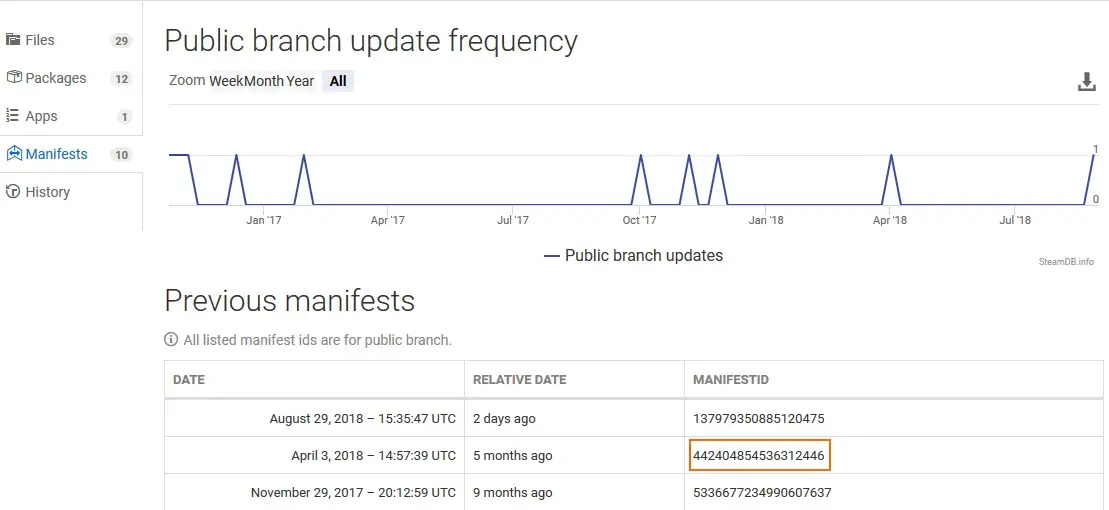The height and width of the screenshot is (510, 1109).
Task: Select the All zoom option
Action: pyautogui.click(x=338, y=81)
